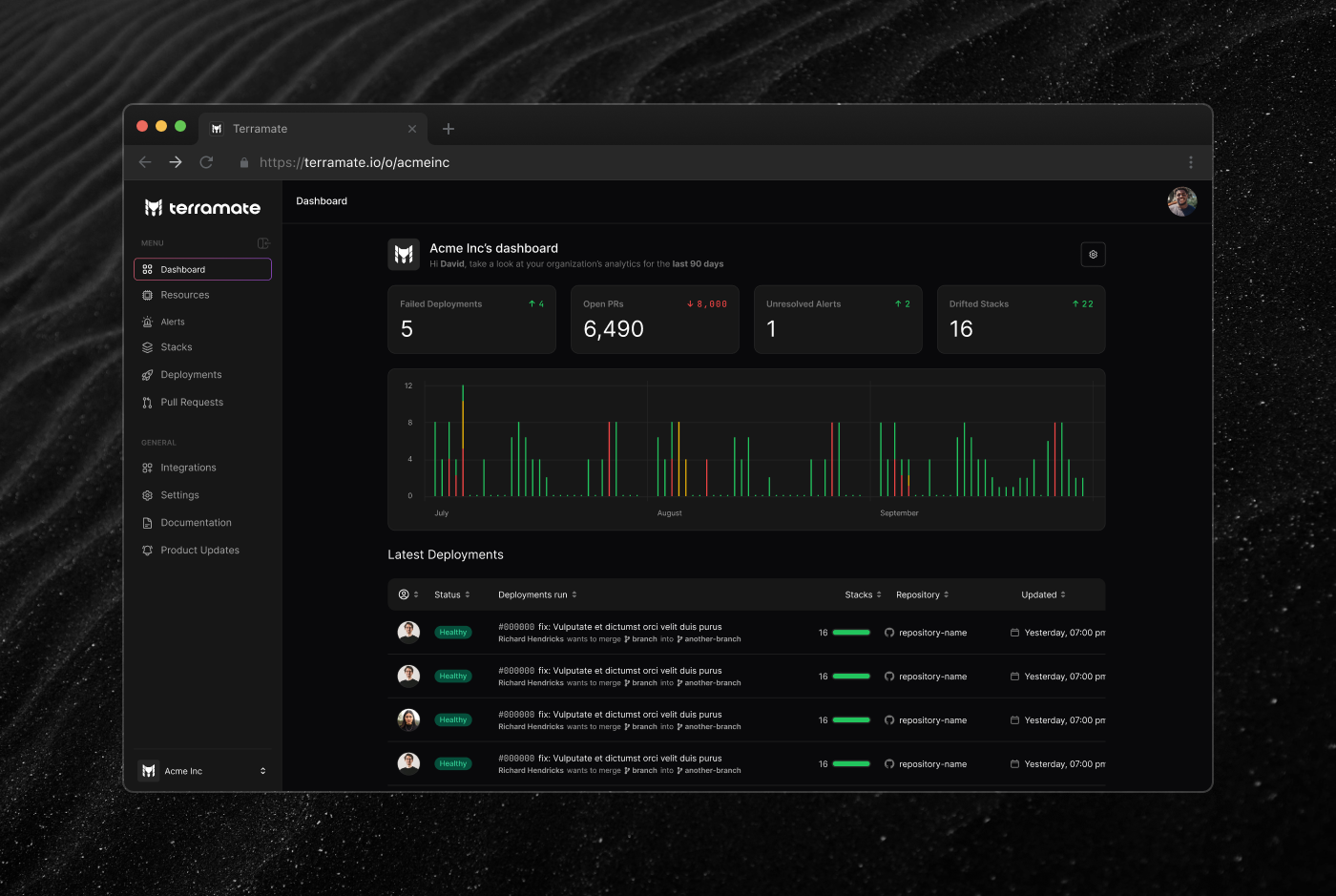Click the Resources sidebar icon

pyautogui.click(x=147, y=295)
